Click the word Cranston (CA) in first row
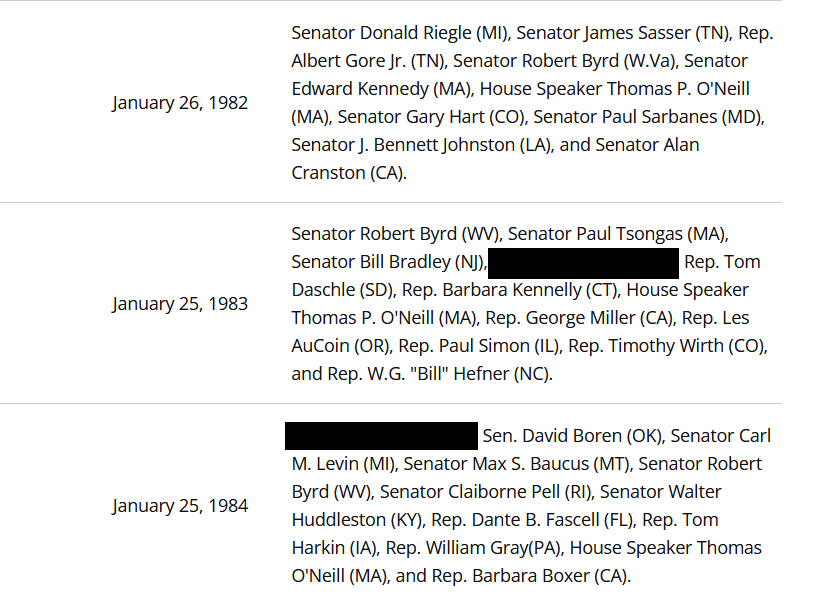830x603 pixels. tap(348, 173)
